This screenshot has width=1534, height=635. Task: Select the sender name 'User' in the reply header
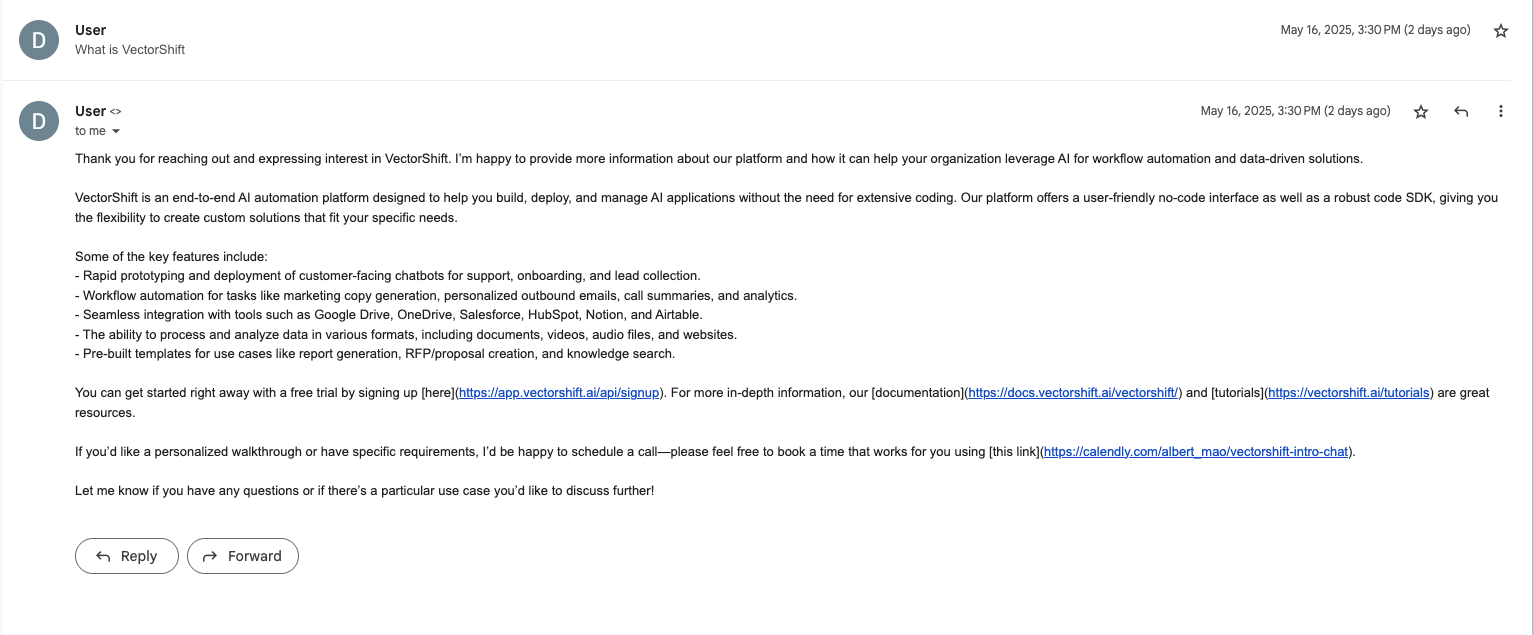(88, 110)
